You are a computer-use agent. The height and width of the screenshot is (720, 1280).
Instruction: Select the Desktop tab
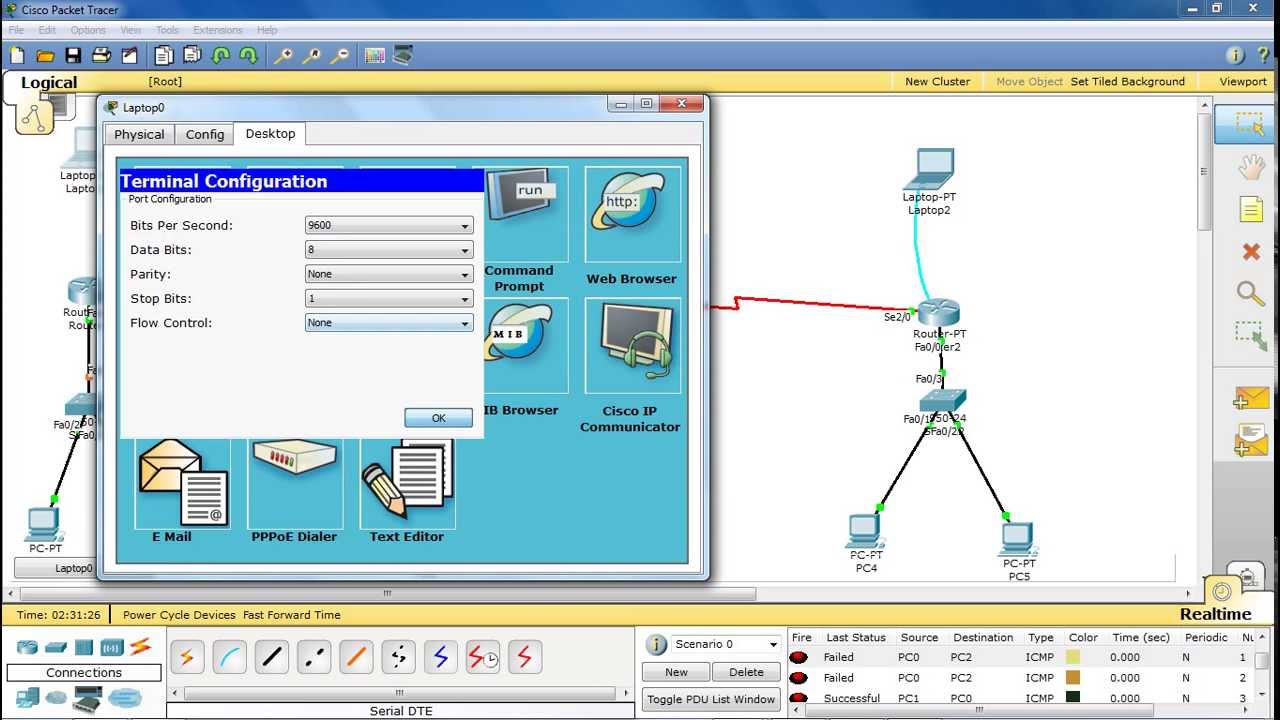pos(270,133)
